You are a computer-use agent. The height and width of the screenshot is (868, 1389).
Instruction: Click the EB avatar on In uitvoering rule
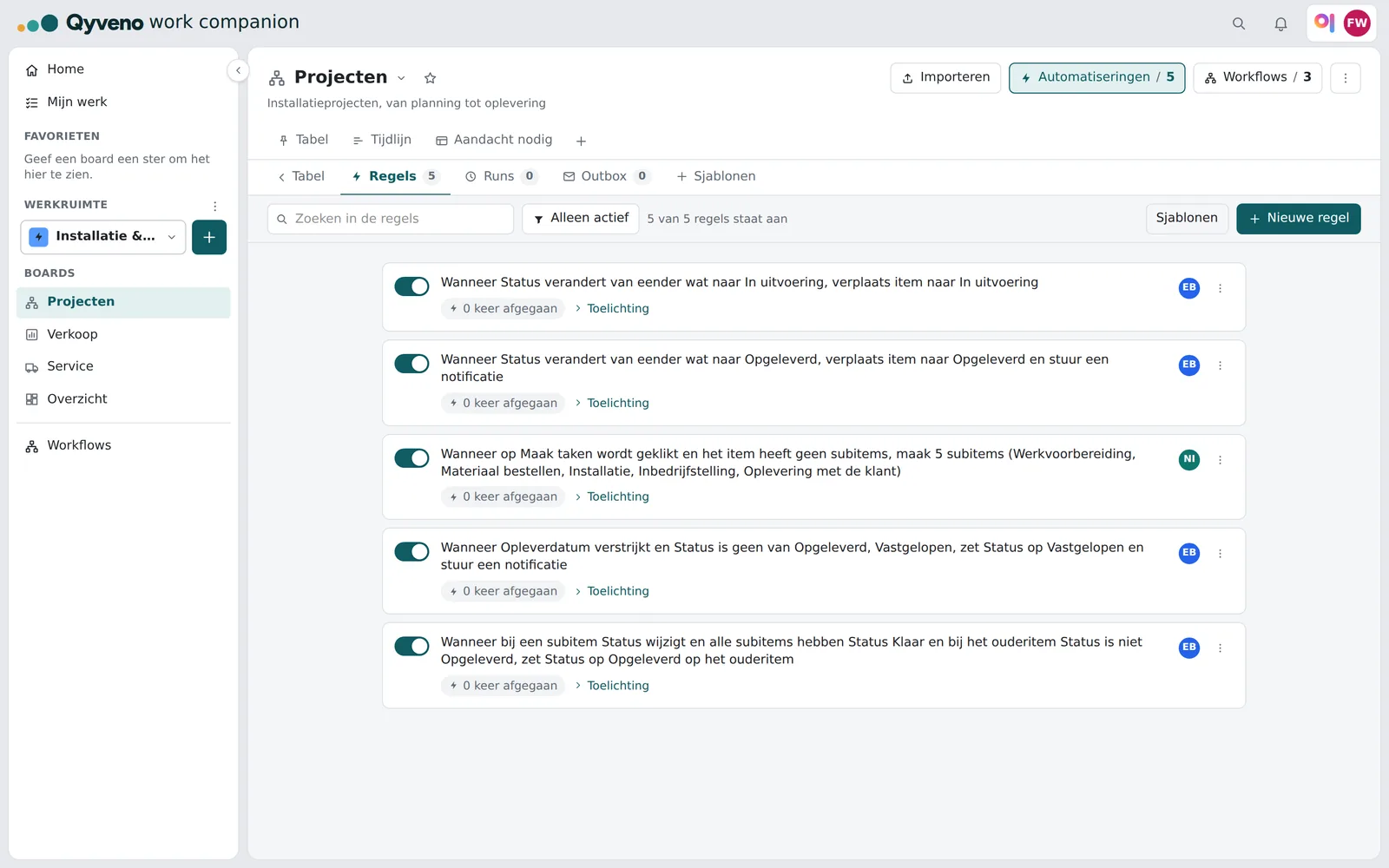click(1189, 287)
